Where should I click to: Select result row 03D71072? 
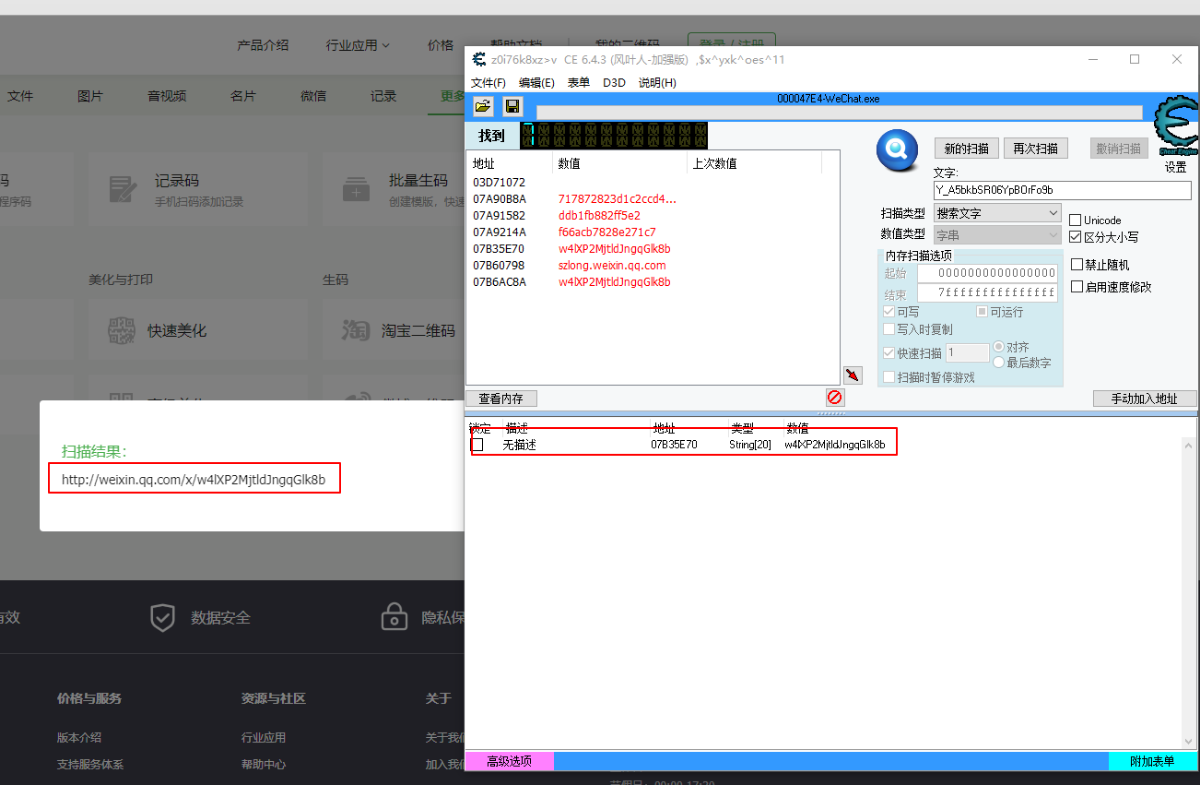652,182
